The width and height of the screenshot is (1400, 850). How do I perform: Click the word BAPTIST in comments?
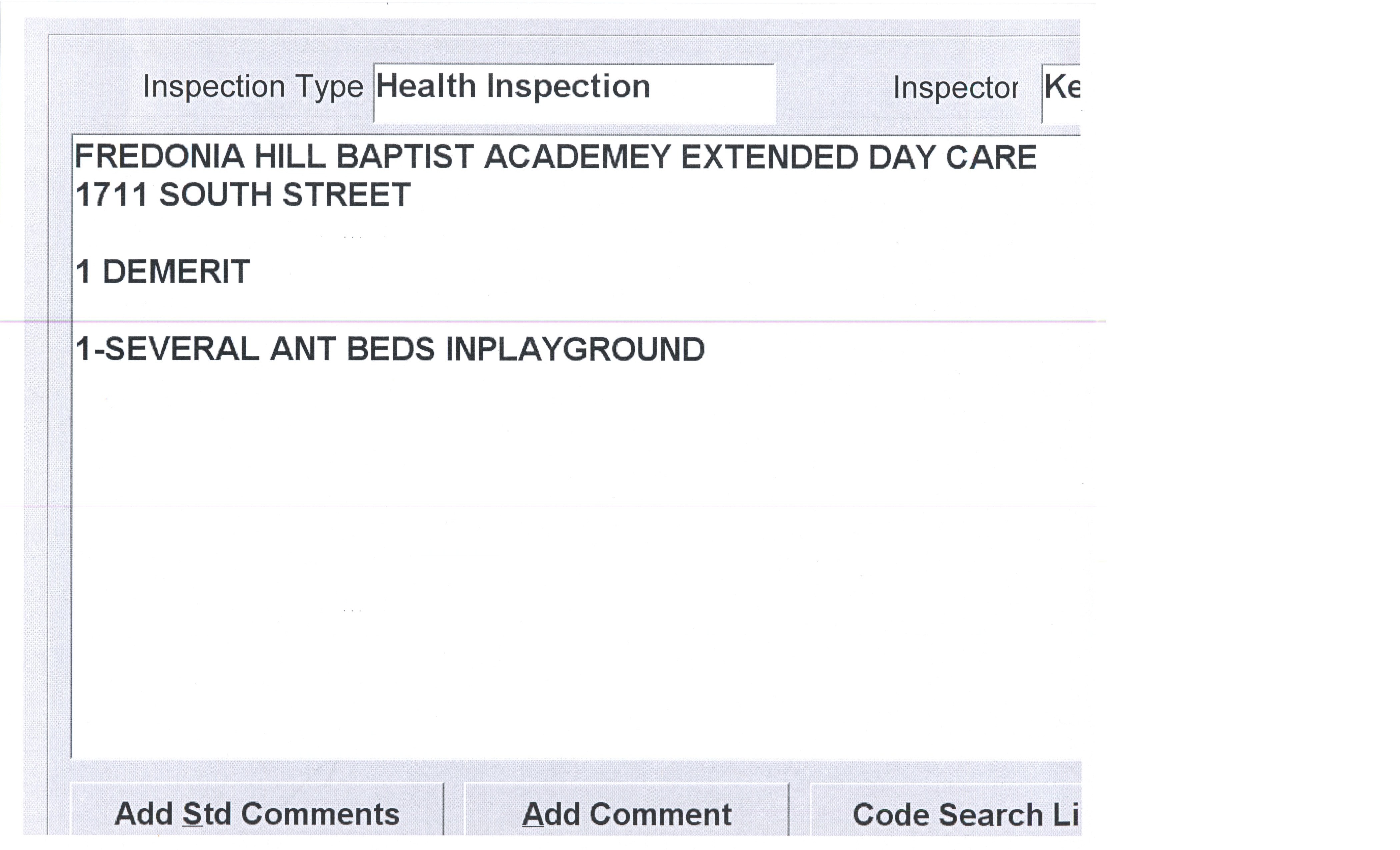(x=405, y=156)
